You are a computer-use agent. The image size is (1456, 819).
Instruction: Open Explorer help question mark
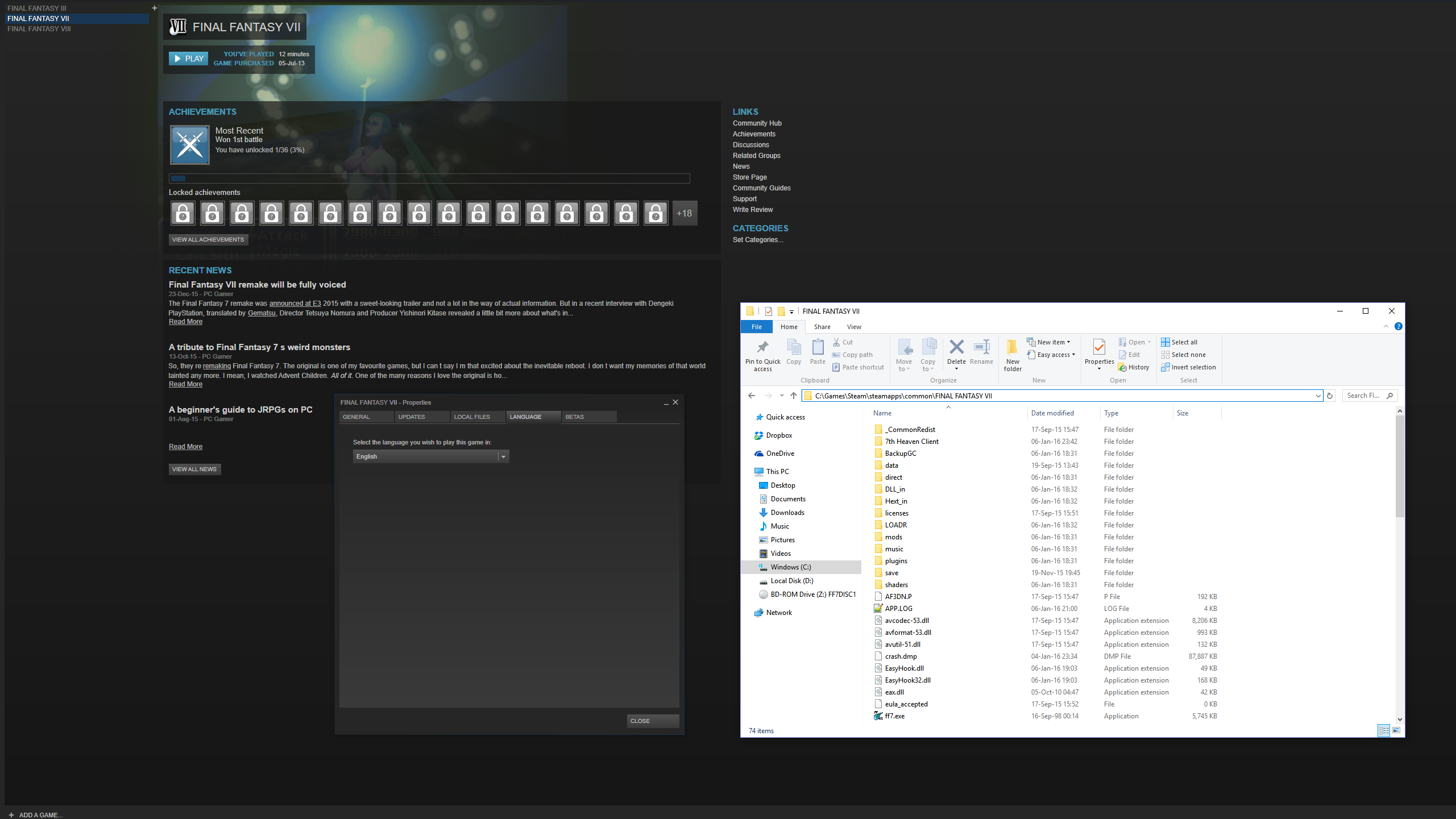(x=1398, y=326)
